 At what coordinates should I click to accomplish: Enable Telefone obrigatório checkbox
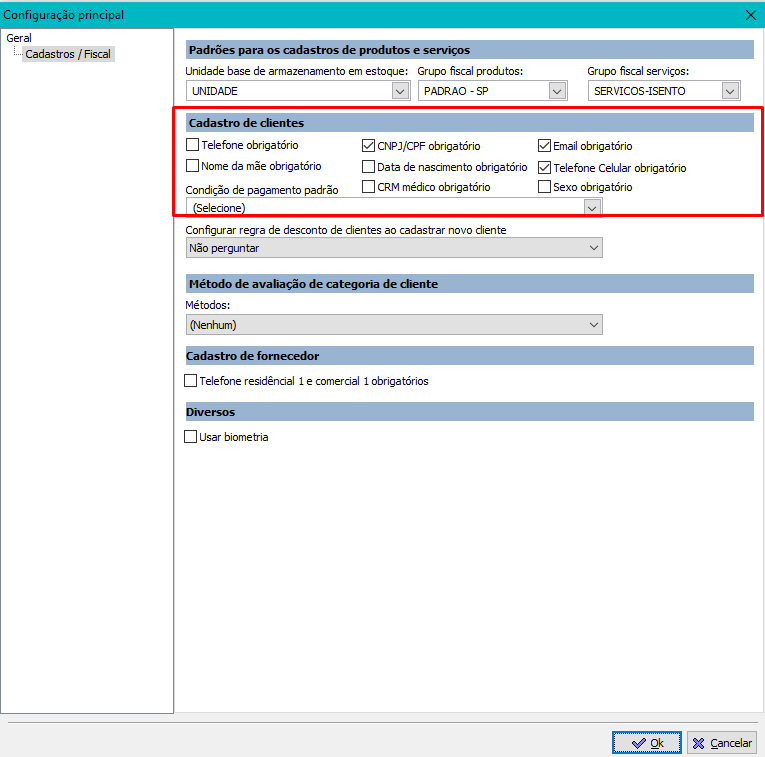coord(193,146)
